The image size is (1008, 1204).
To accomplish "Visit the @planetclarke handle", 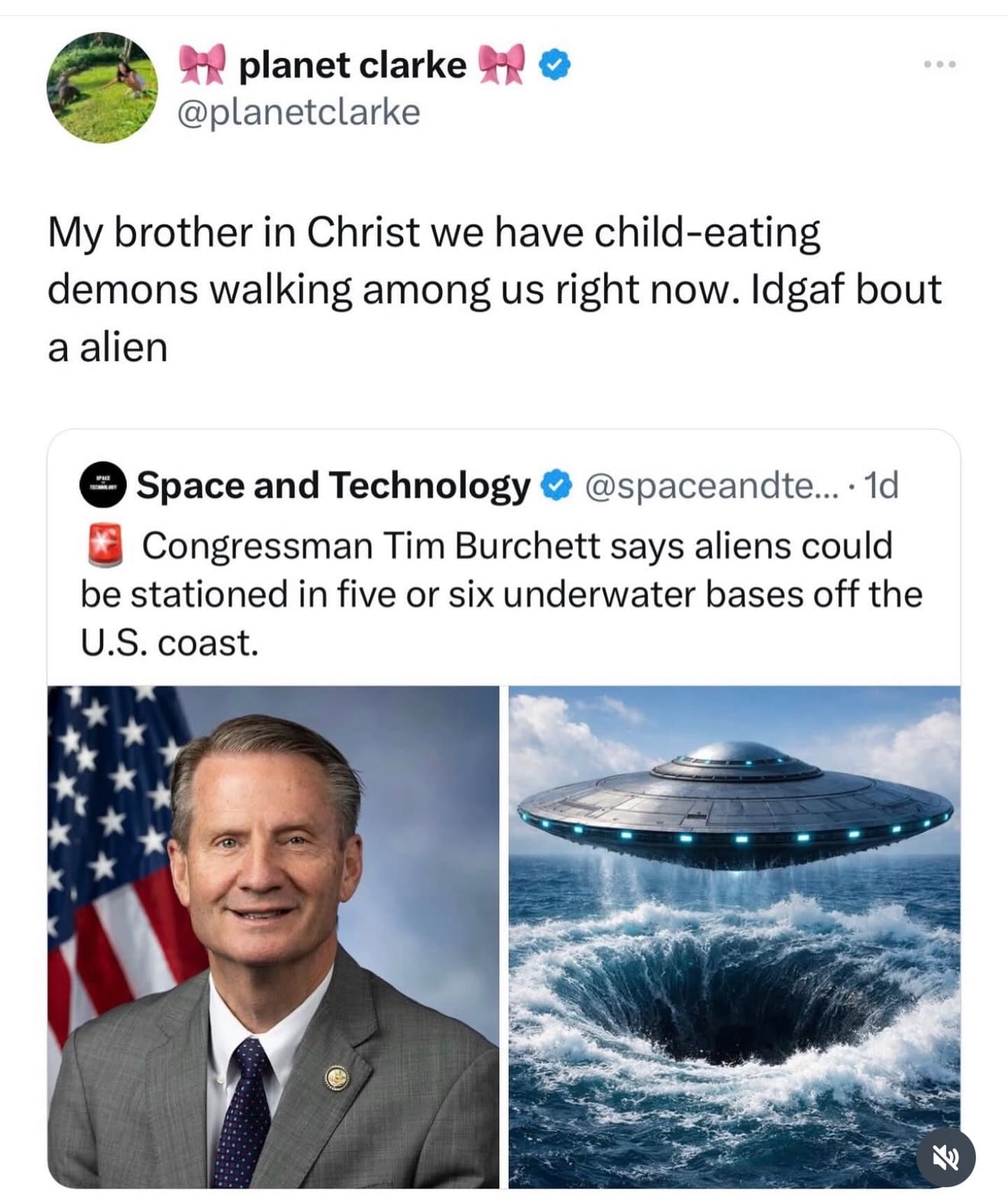I will [299, 112].
